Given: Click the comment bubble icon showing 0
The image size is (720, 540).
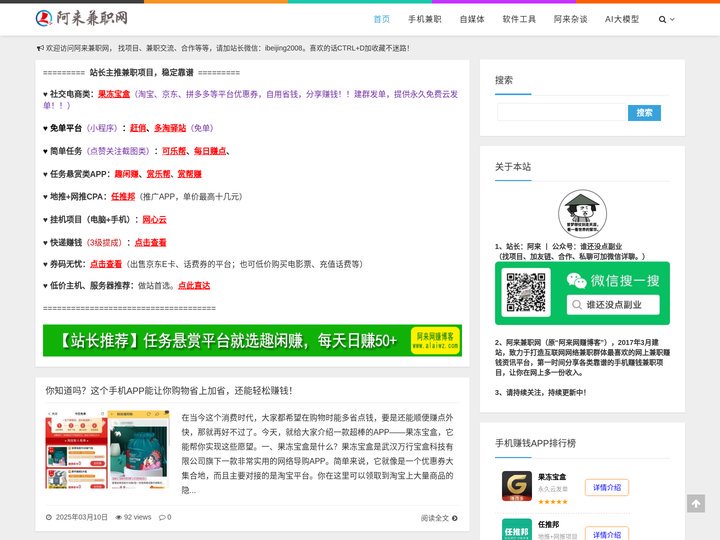Looking at the screenshot, I should (x=162, y=518).
